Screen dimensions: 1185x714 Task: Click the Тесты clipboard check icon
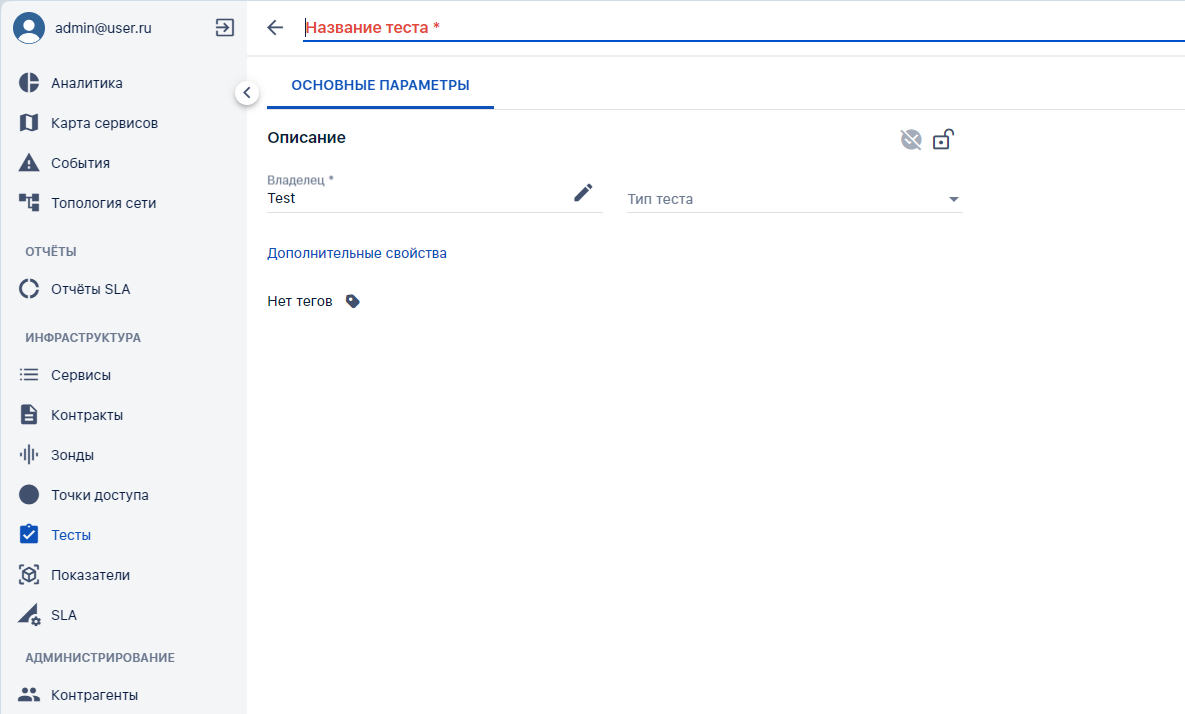(x=29, y=534)
